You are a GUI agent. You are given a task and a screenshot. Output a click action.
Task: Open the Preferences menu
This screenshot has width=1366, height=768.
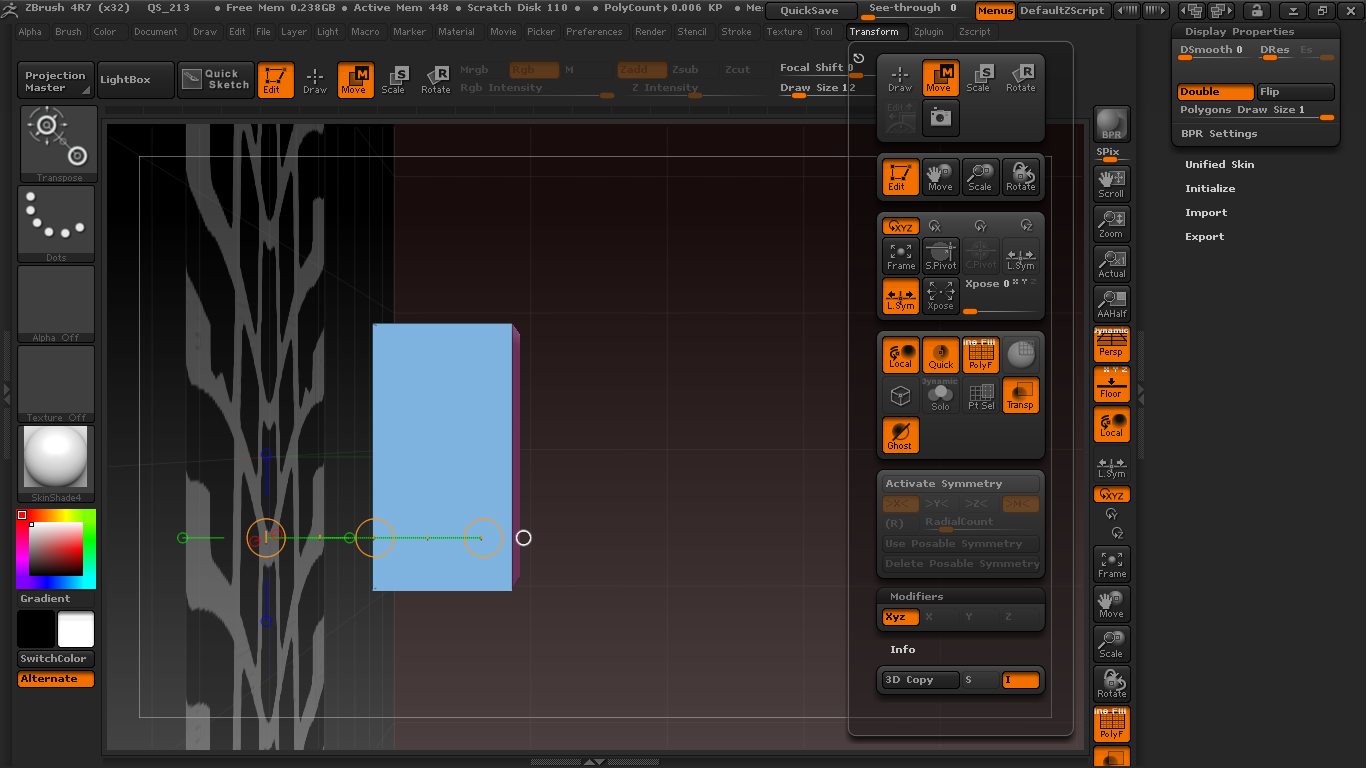[594, 32]
